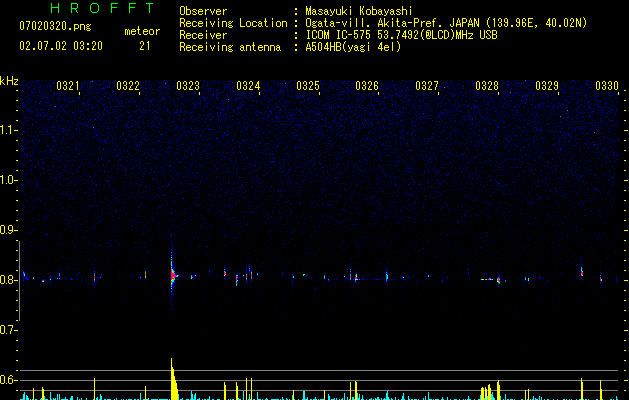The image size is (629, 400).
Task: Click the 0326 time marker
Action: point(367,85)
